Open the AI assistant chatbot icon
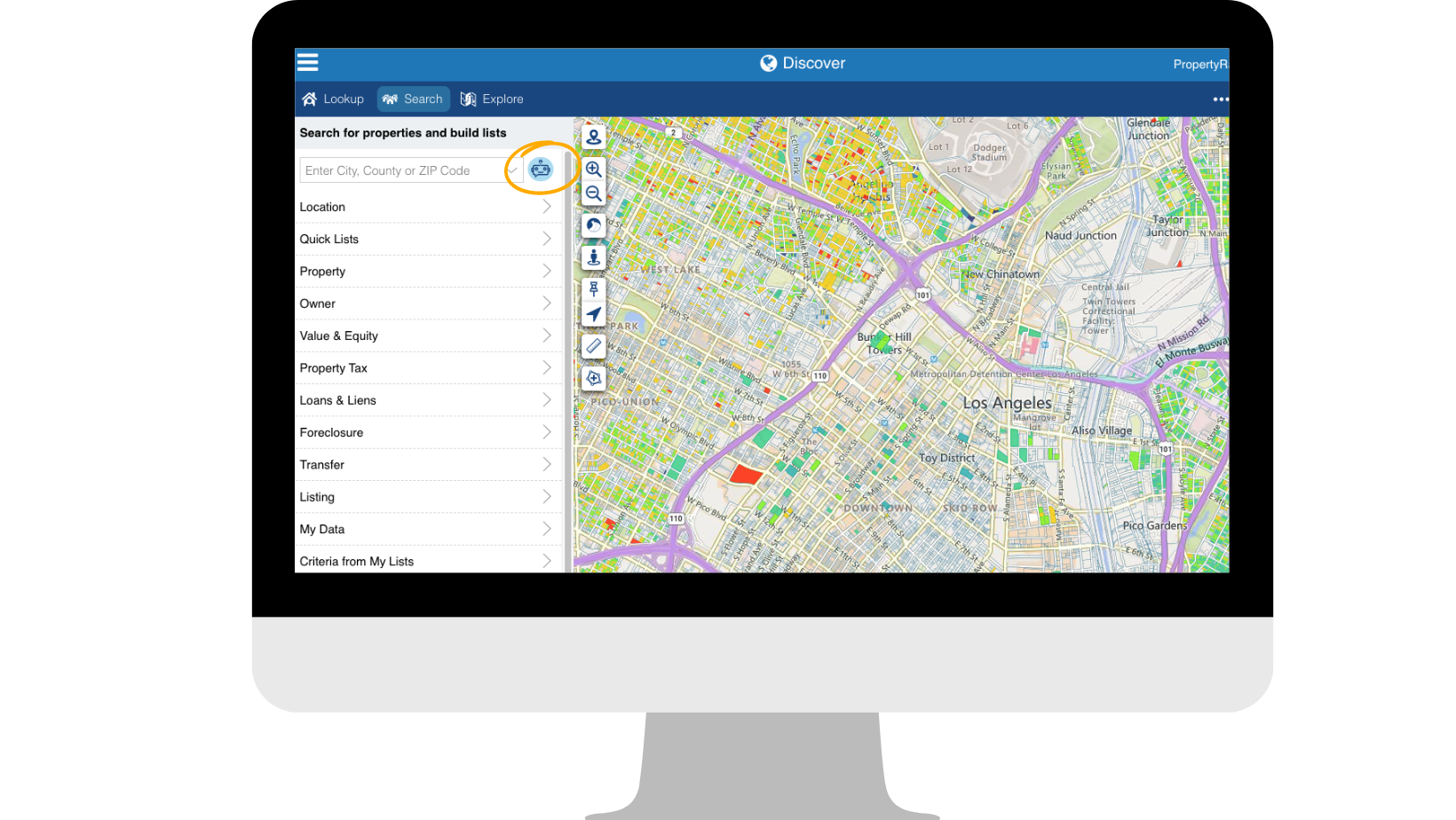The height and width of the screenshot is (820, 1456). (x=541, y=169)
